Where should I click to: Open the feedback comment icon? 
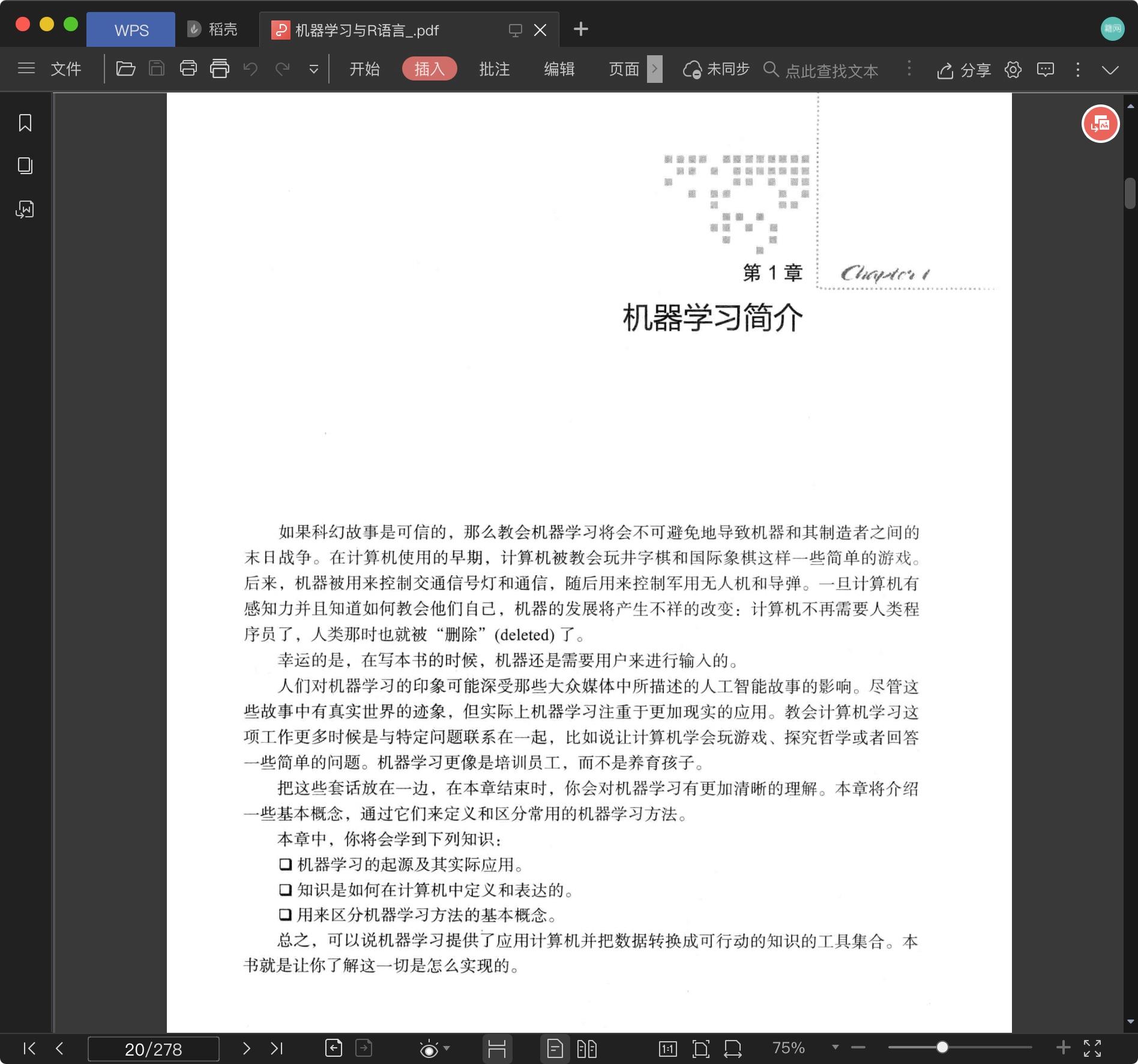click(x=1046, y=70)
